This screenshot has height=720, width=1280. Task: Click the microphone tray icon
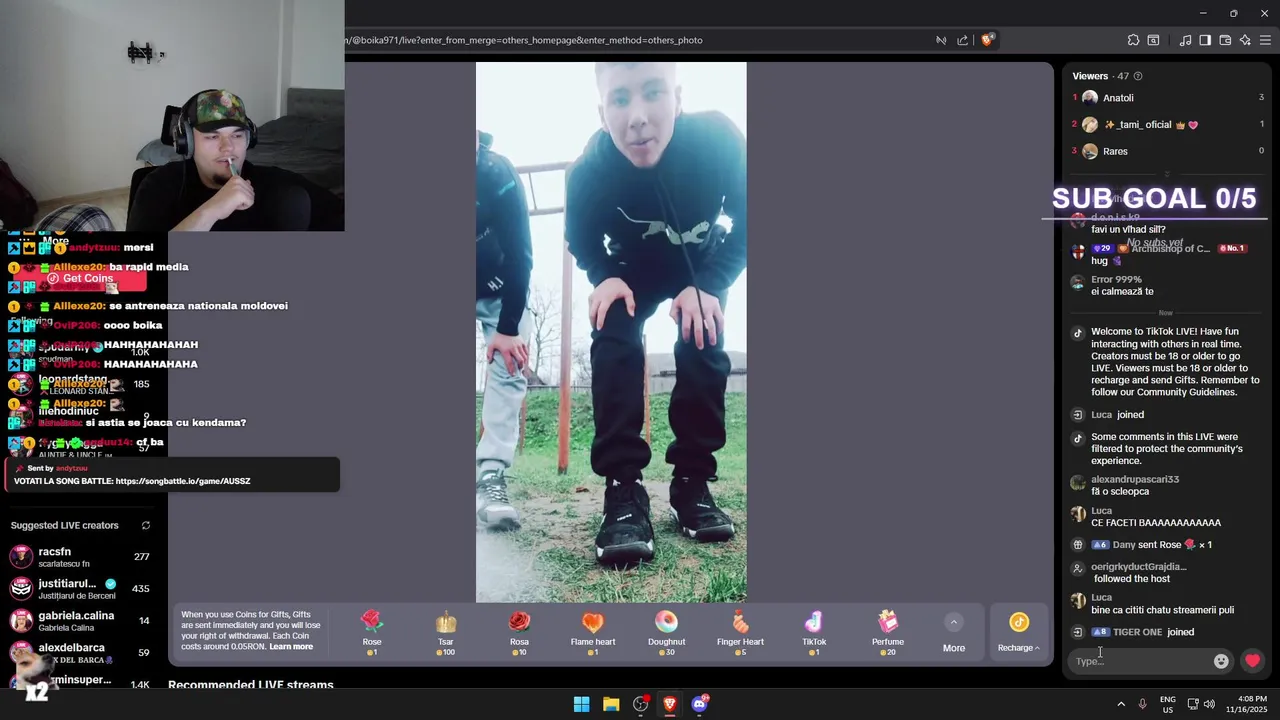tap(1142, 704)
